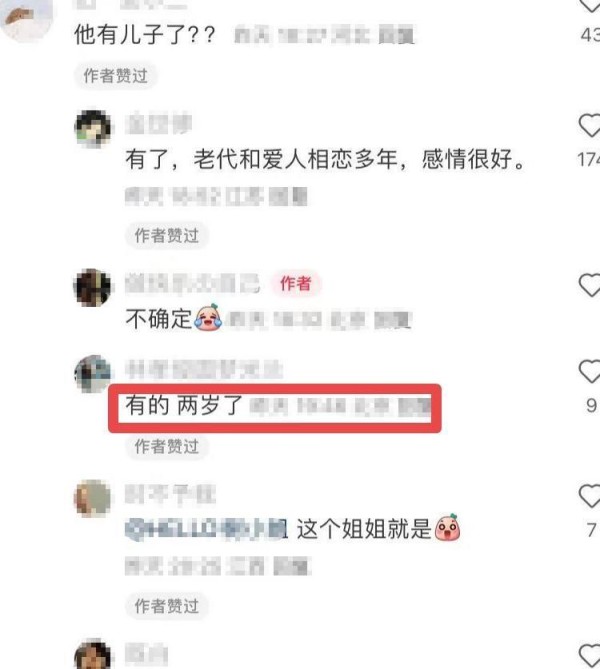
Task: Open avatar of "这个姐姐就是" commenter
Action: pos(93,498)
